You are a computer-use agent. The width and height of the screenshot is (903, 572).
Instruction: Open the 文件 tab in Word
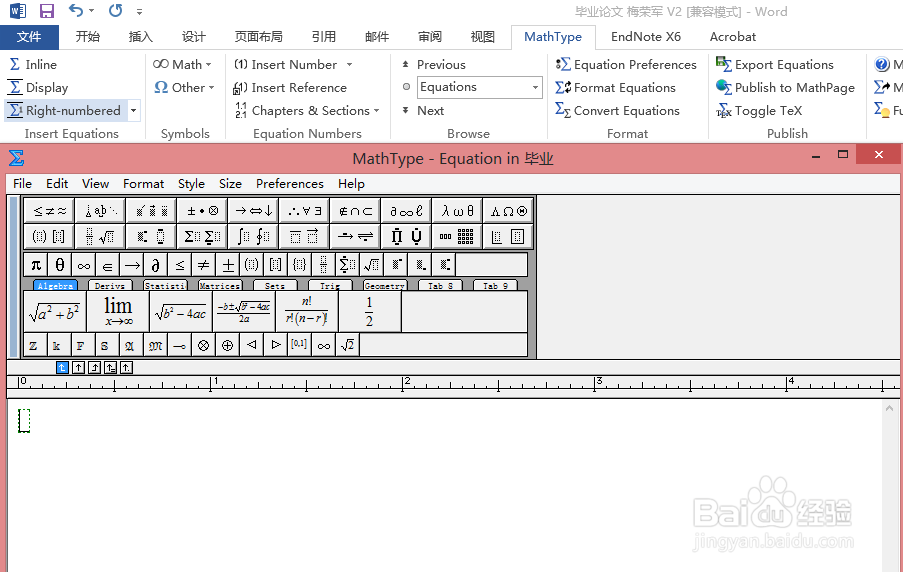point(29,37)
